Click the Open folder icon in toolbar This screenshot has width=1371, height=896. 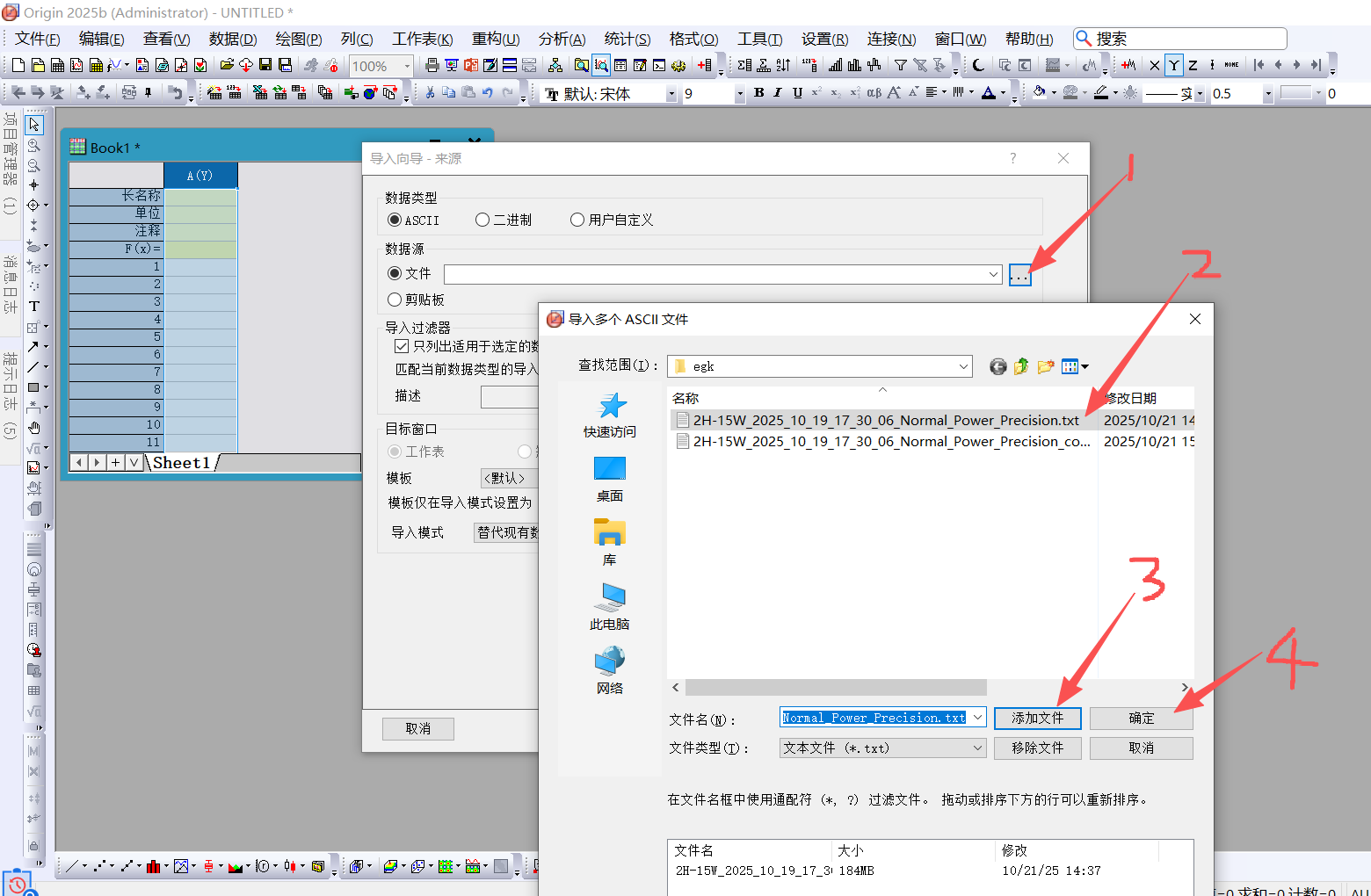227,65
